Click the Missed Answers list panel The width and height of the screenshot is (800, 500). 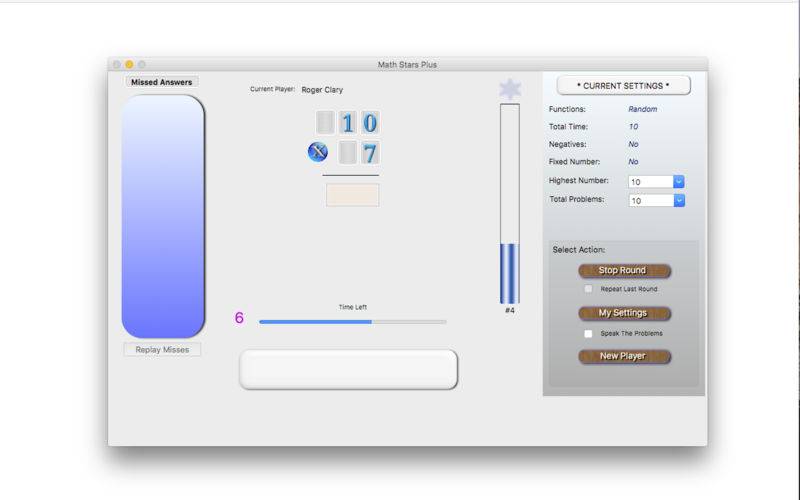pos(163,216)
